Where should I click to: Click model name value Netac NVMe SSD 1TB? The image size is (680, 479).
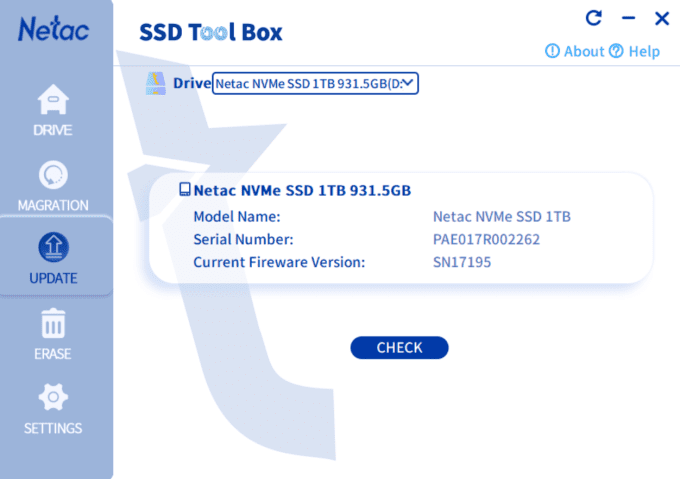click(x=502, y=216)
